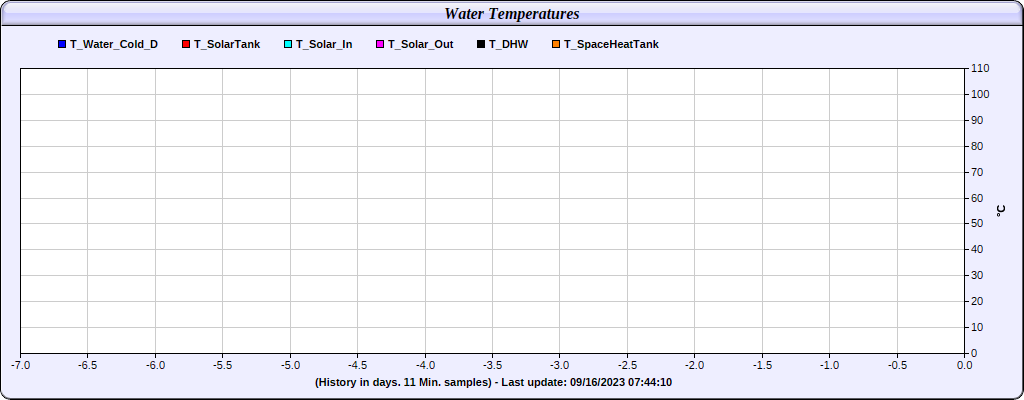Toggle the T_SolarTank series label
The width and height of the screenshot is (1024, 400).
point(227,44)
